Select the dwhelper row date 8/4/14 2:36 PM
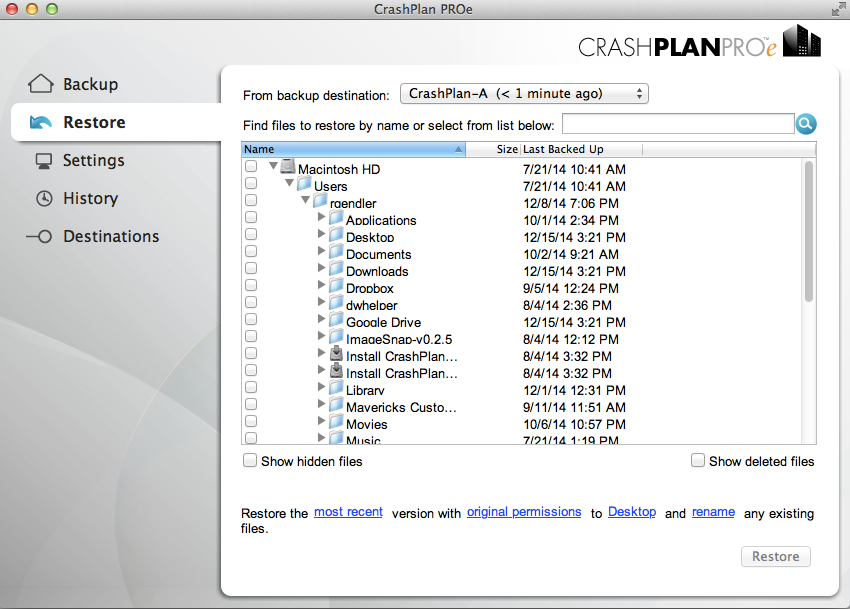 [x=567, y=305]
